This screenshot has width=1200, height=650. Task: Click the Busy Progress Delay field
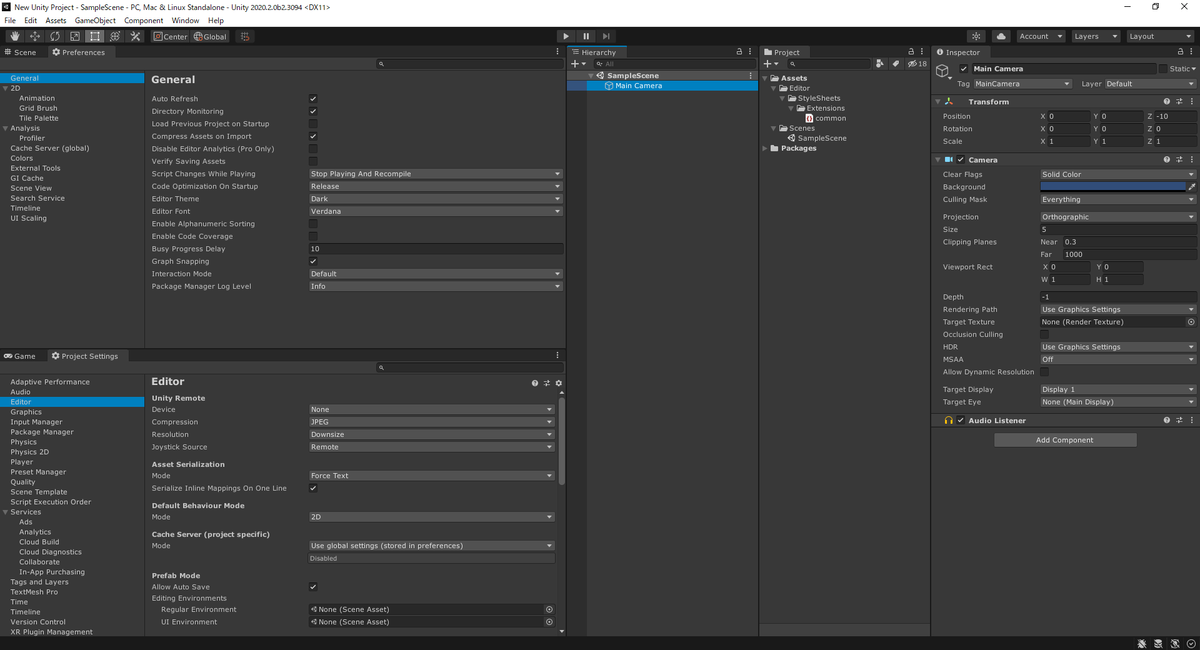[x=435, y=249]
